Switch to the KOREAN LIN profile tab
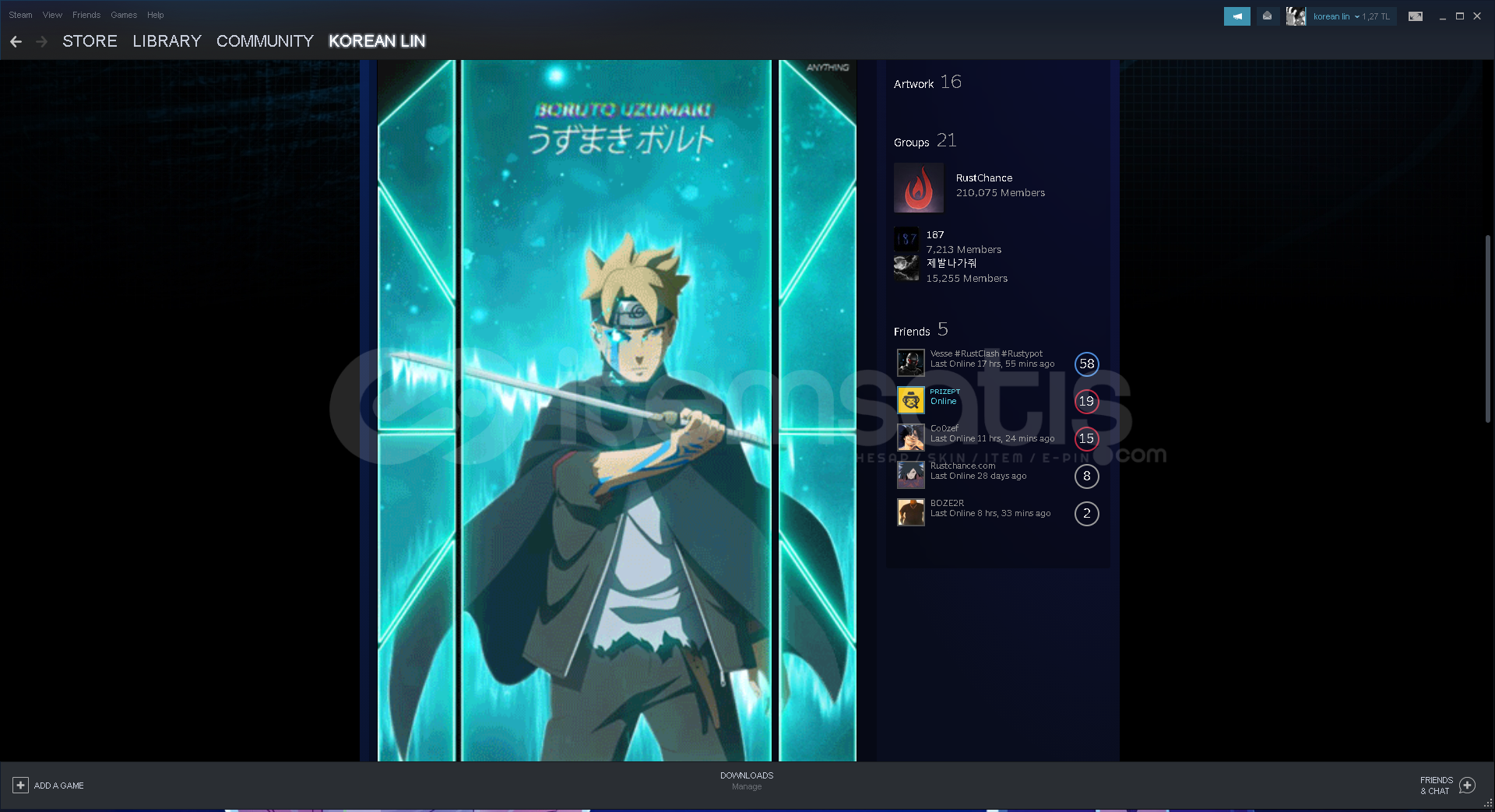This screenshot has height=812, width=1495. click(x=377, y=41)
